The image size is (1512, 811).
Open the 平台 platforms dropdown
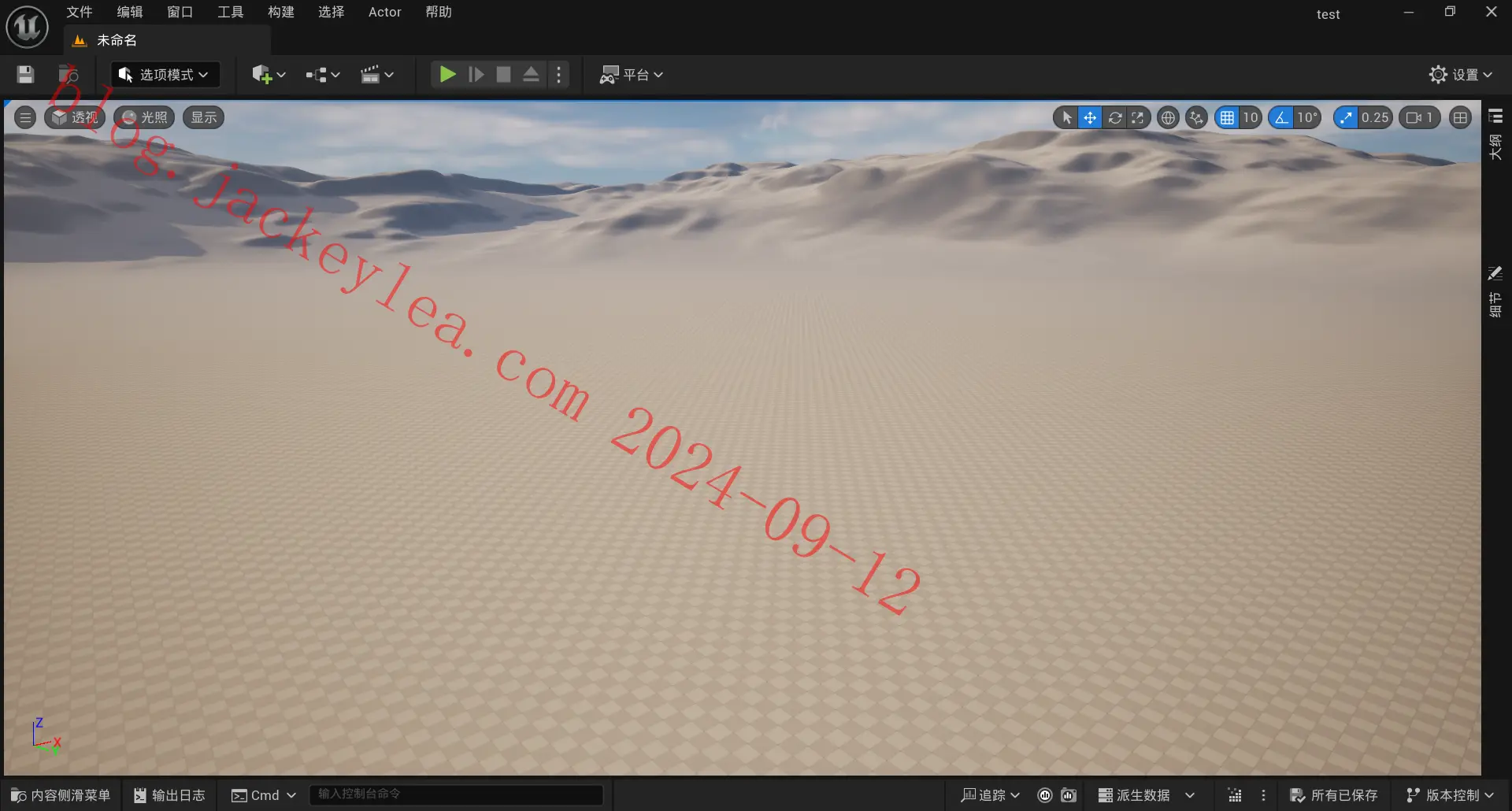[632, 75]
